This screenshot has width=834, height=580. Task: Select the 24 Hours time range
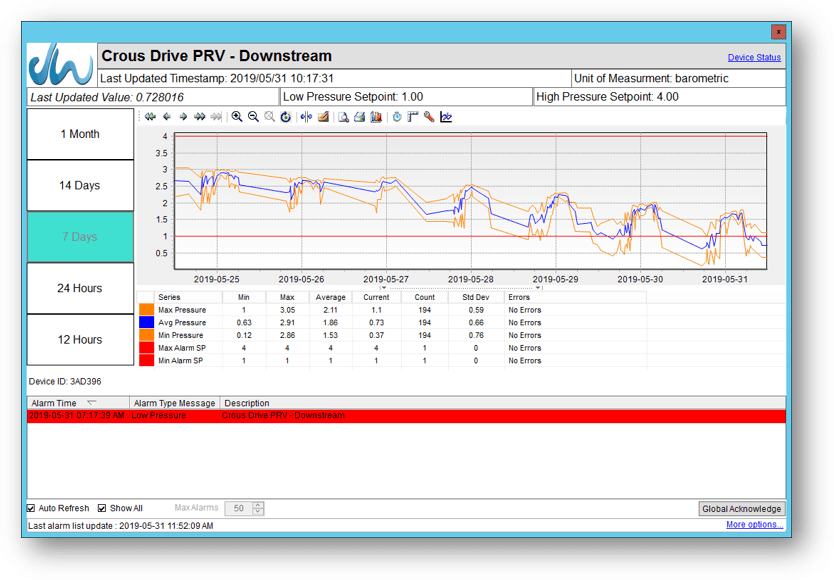point(80,288)
